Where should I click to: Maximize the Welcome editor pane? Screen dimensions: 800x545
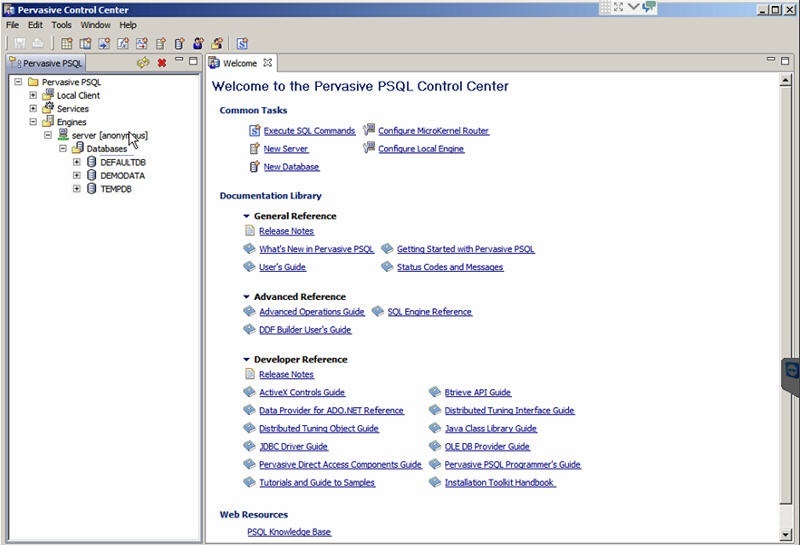(785, 61)
